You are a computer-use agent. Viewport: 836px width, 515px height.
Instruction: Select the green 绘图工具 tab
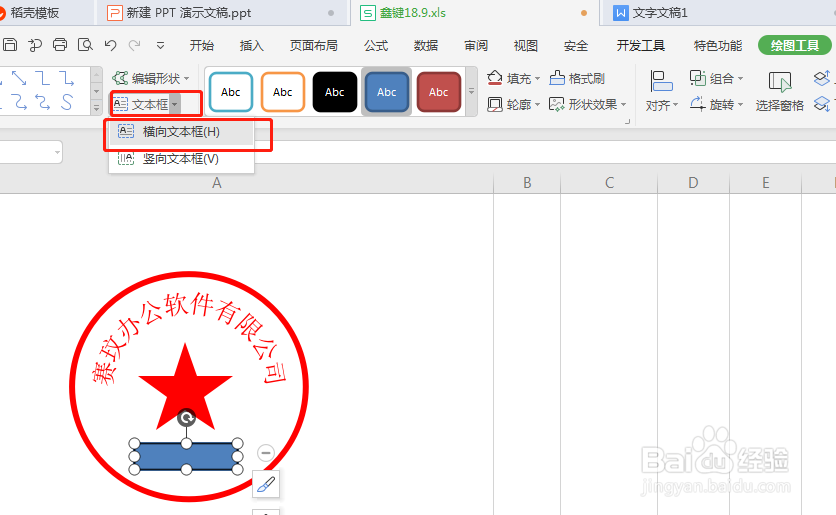click(794, 46)
